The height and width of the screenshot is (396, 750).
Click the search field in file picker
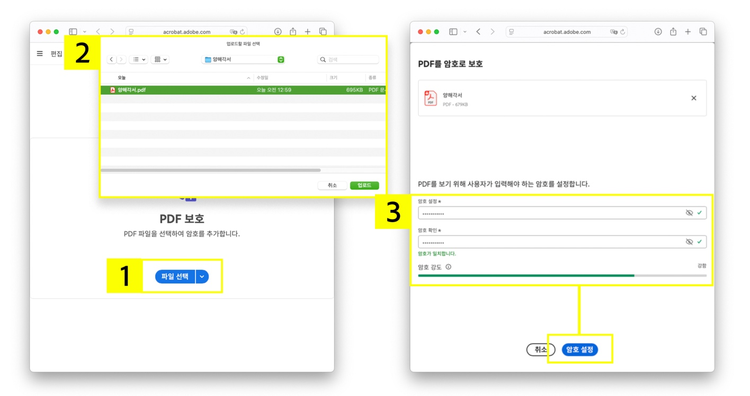[348, 59]
